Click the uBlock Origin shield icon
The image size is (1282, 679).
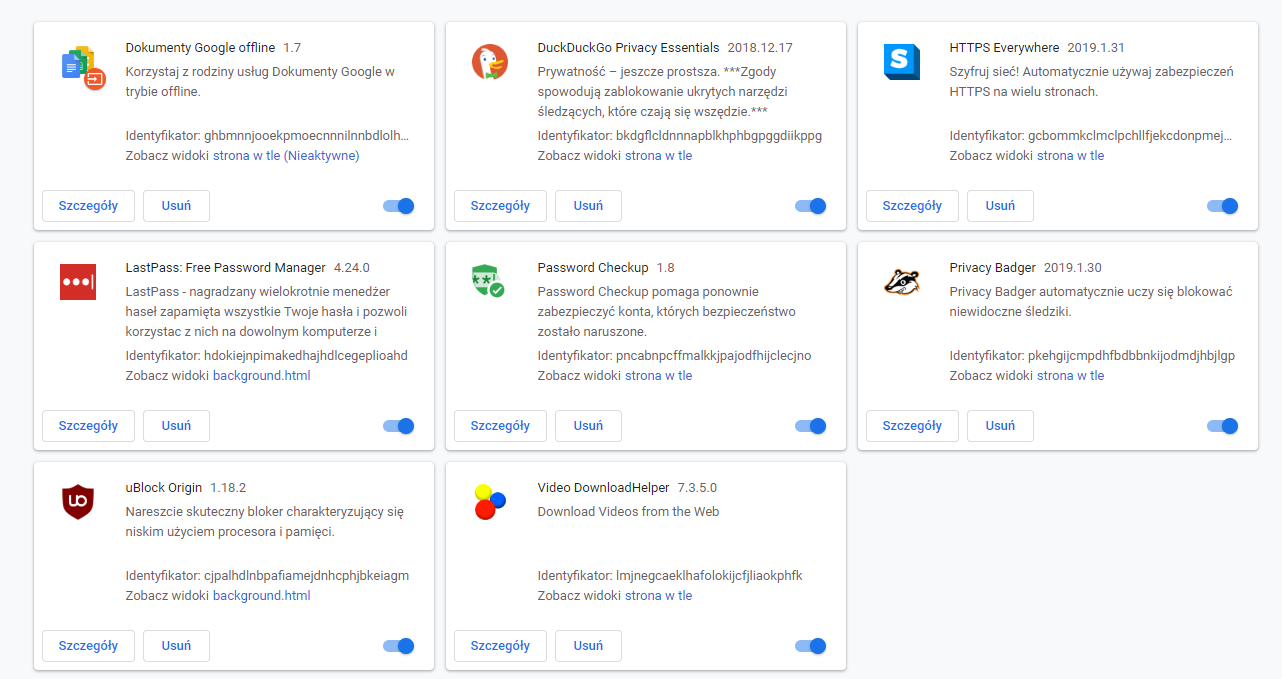click(x=78, y=501)
